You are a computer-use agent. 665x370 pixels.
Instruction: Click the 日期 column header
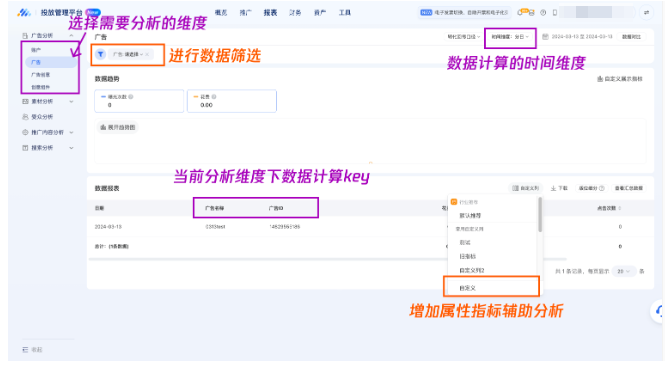[99, 208]
